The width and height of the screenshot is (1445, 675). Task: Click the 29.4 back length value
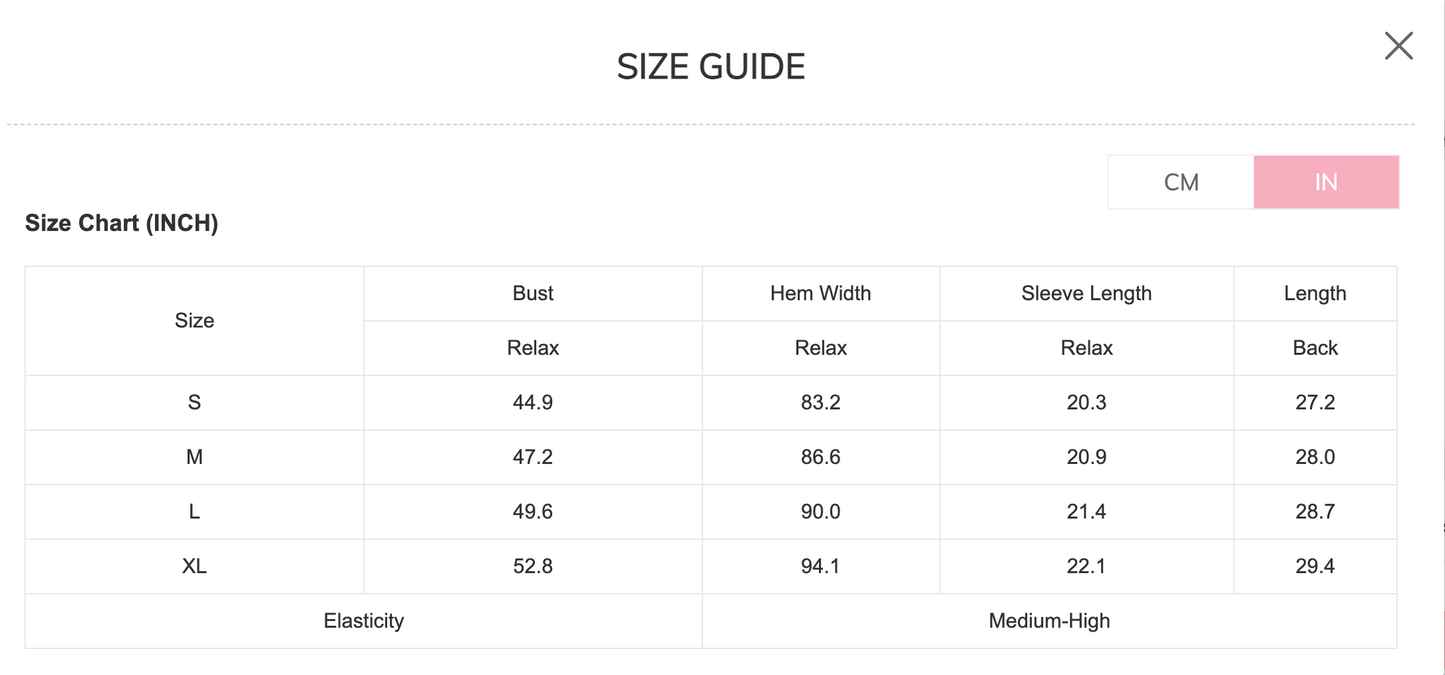[x=1314, y=566]
